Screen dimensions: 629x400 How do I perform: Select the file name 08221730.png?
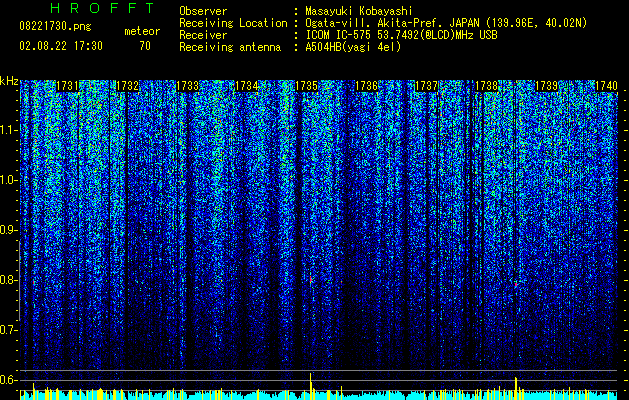(55, 27)
